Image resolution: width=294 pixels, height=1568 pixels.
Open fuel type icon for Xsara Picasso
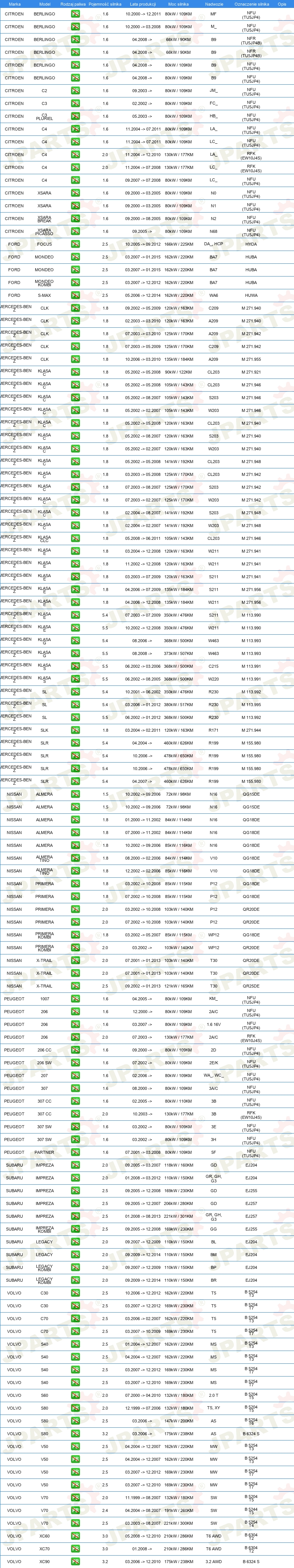[75, 231]
